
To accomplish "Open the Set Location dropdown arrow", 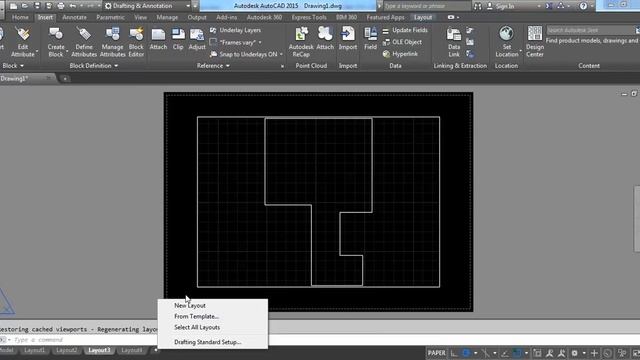I will point(521,51).
